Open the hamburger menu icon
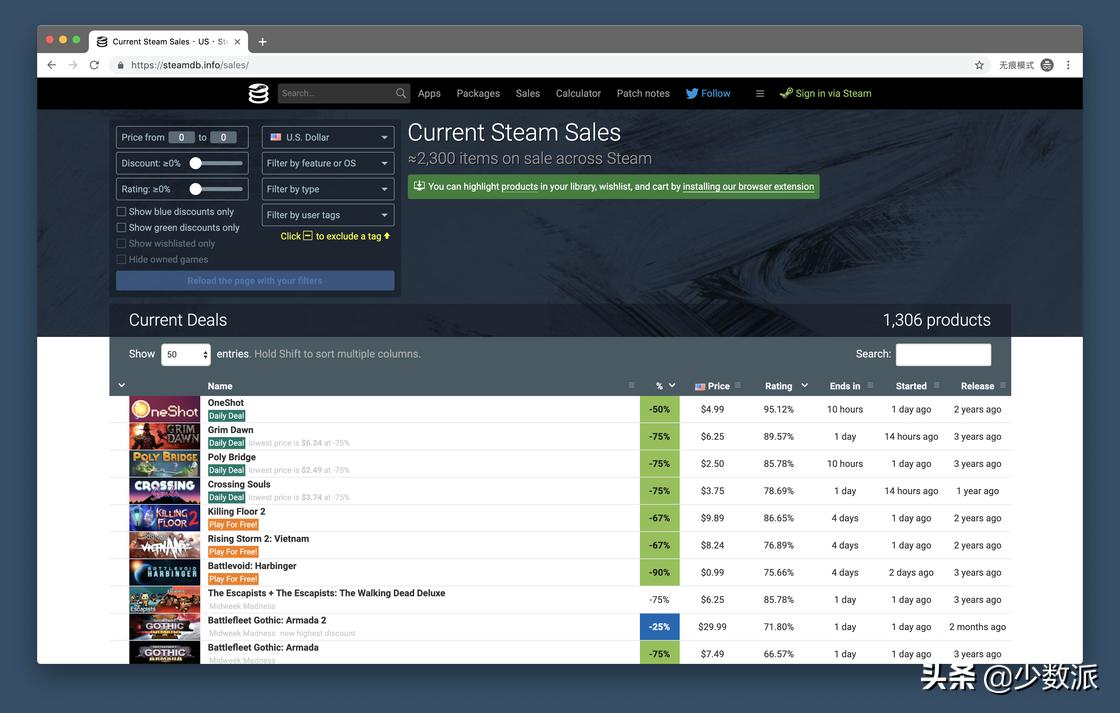The width and height of the screenshot is (1120, 713). [760, 93]
